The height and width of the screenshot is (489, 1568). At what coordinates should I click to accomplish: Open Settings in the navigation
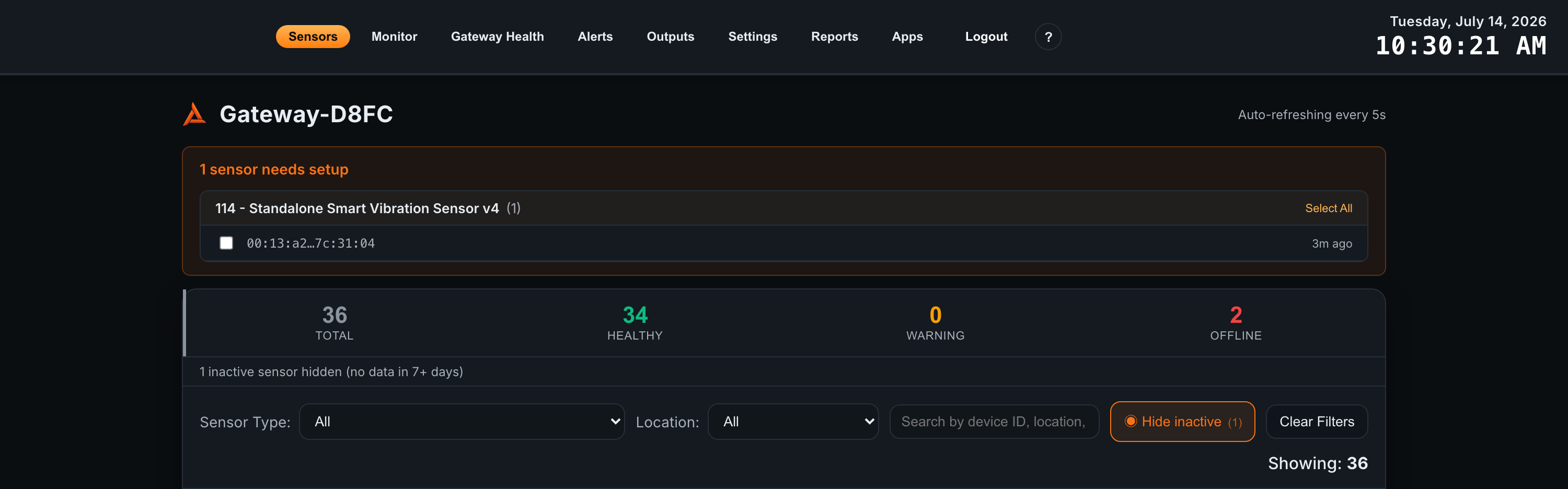coord(752,37)
